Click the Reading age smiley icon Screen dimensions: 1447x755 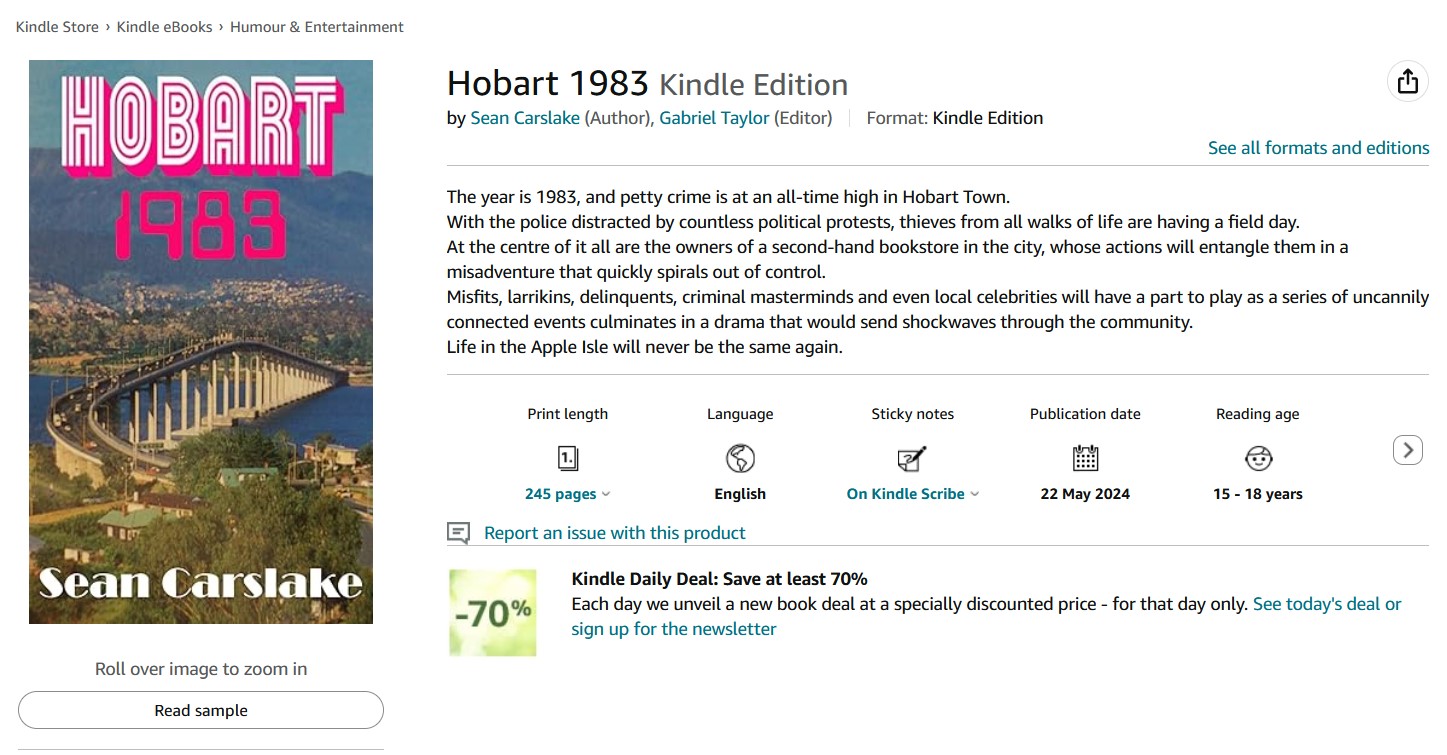(1257, 458)
